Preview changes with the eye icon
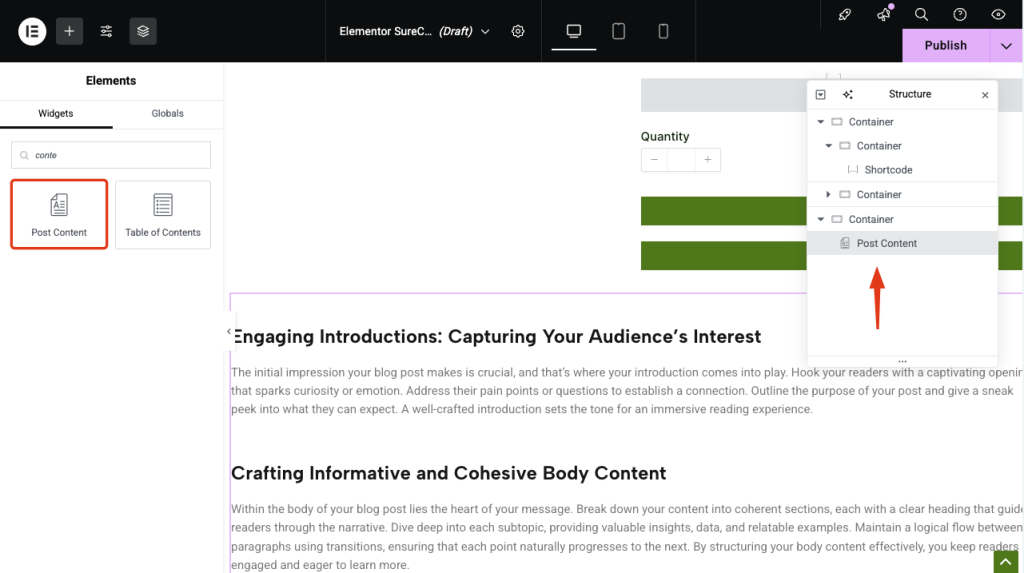The height and width of the screenshot is (573, 1024). point(998,15)
